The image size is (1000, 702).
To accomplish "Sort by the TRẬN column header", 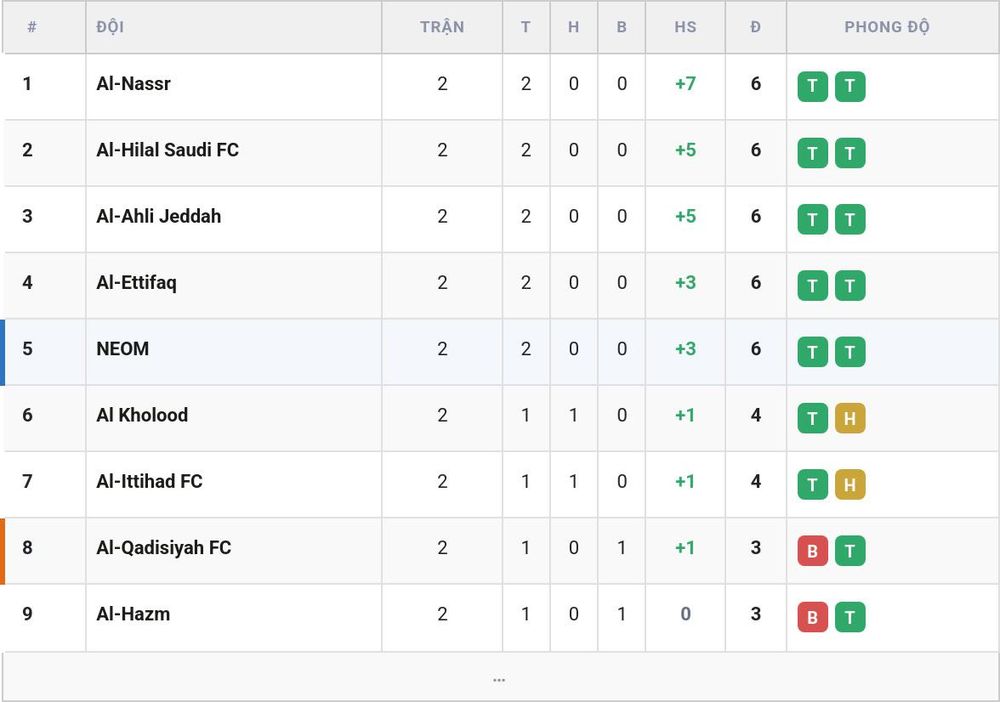I will point(442,27).
